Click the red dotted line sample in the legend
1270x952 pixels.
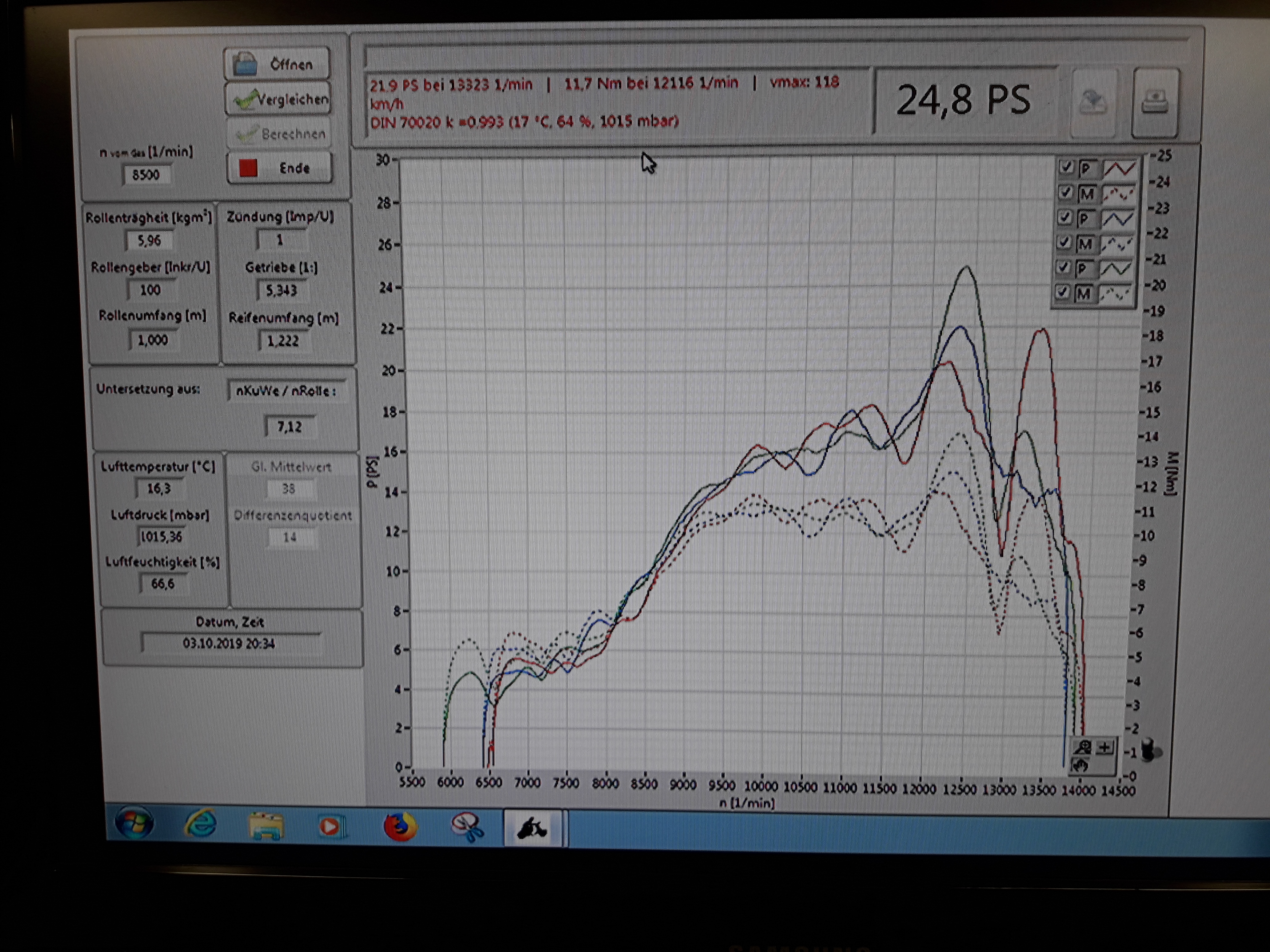pos(1118,194)
